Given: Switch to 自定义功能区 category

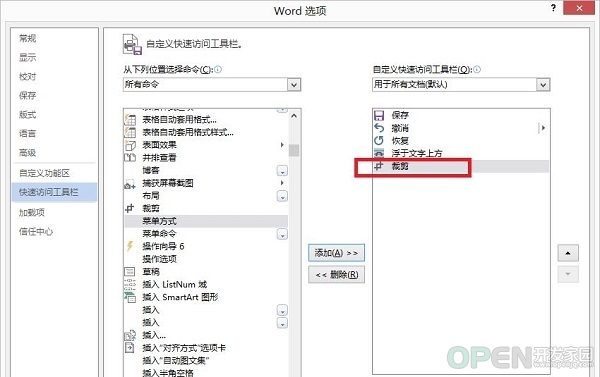Looking at the screenshot, I should (44, 173).
